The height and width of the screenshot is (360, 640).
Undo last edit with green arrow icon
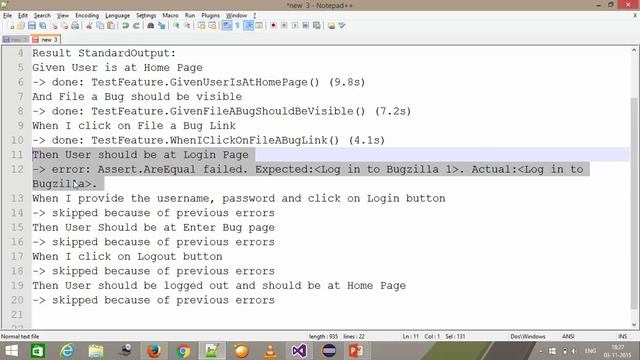125,26
